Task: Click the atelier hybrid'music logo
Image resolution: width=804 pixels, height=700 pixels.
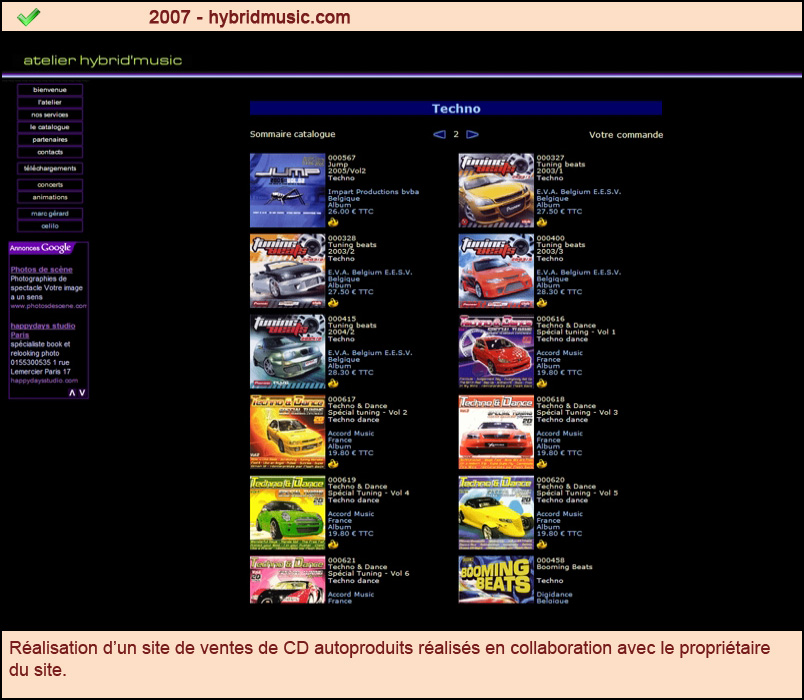Action: click(x=103, y=61)
